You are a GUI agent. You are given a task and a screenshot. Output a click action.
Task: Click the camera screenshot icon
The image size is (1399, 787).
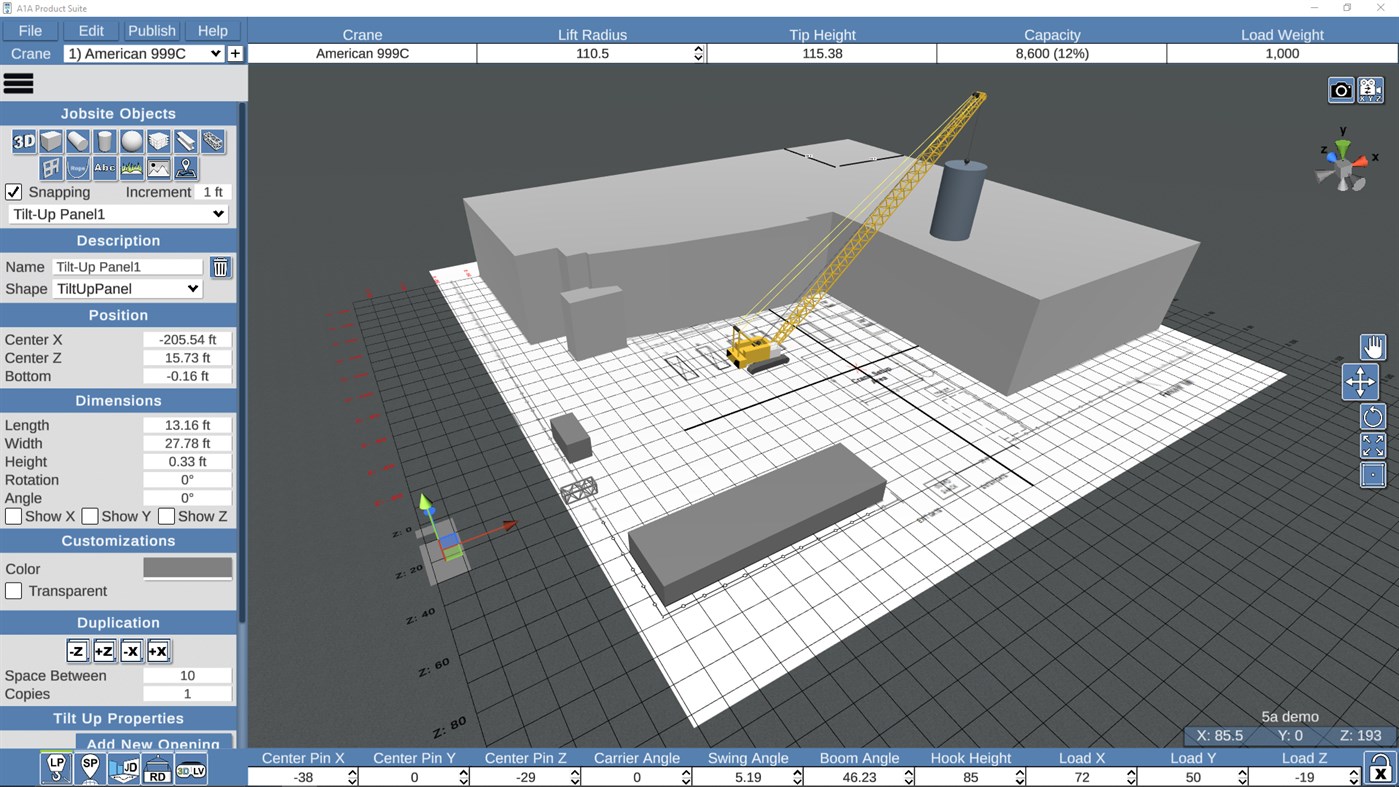1341,90
